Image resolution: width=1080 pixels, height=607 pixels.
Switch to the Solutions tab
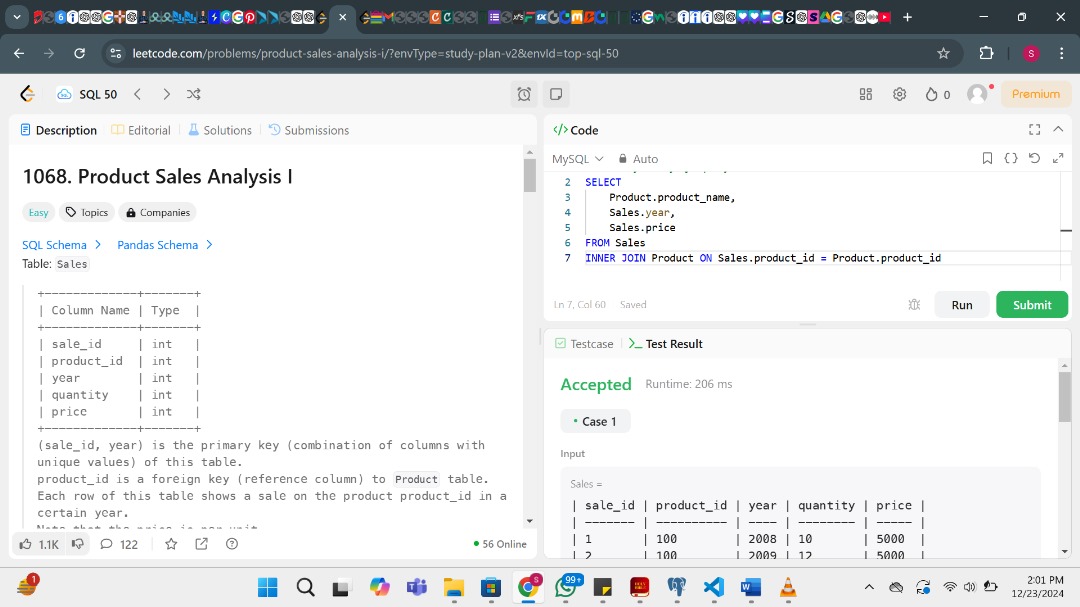220,130
